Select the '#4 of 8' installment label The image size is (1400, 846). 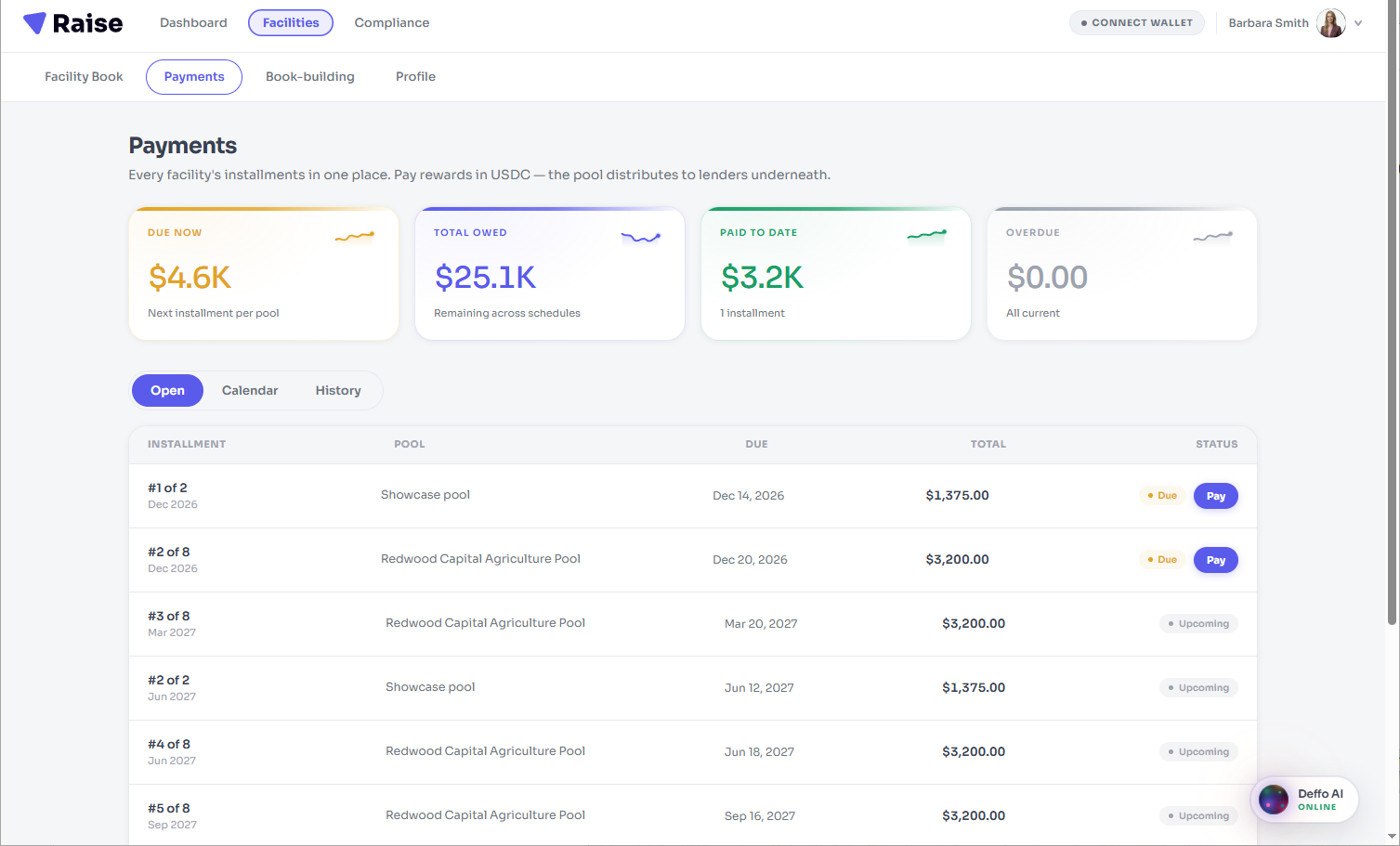click(169, 745)
